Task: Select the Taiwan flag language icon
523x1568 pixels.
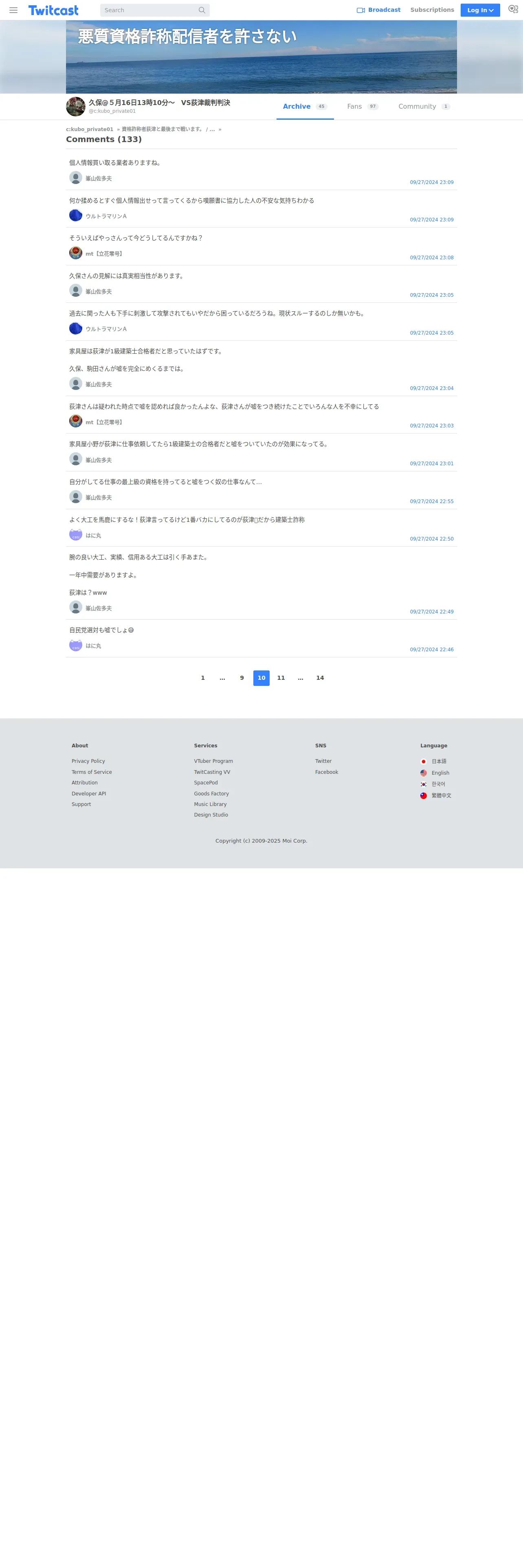Action: pos(423,795)
